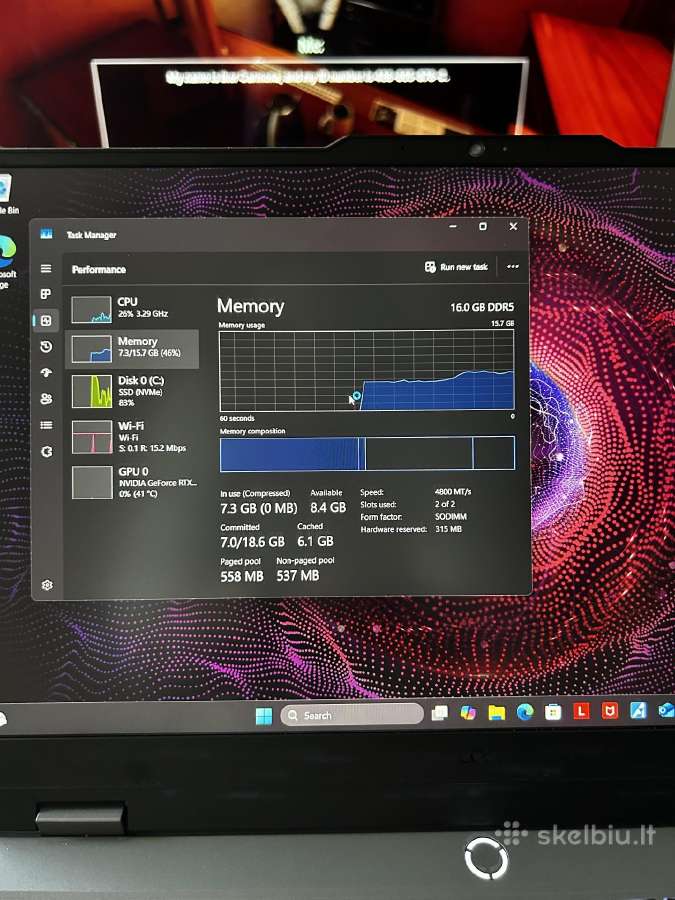Open the Users page icon
The image size is (675, 900).
pyautogui.click(x=46, y=399)
